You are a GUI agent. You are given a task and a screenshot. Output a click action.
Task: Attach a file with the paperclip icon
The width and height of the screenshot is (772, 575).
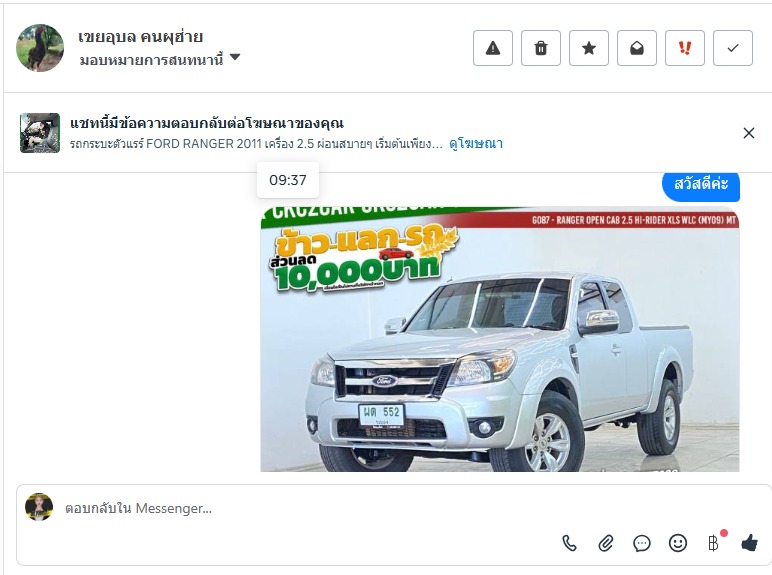pyautogui.click(x=606, y=543)
